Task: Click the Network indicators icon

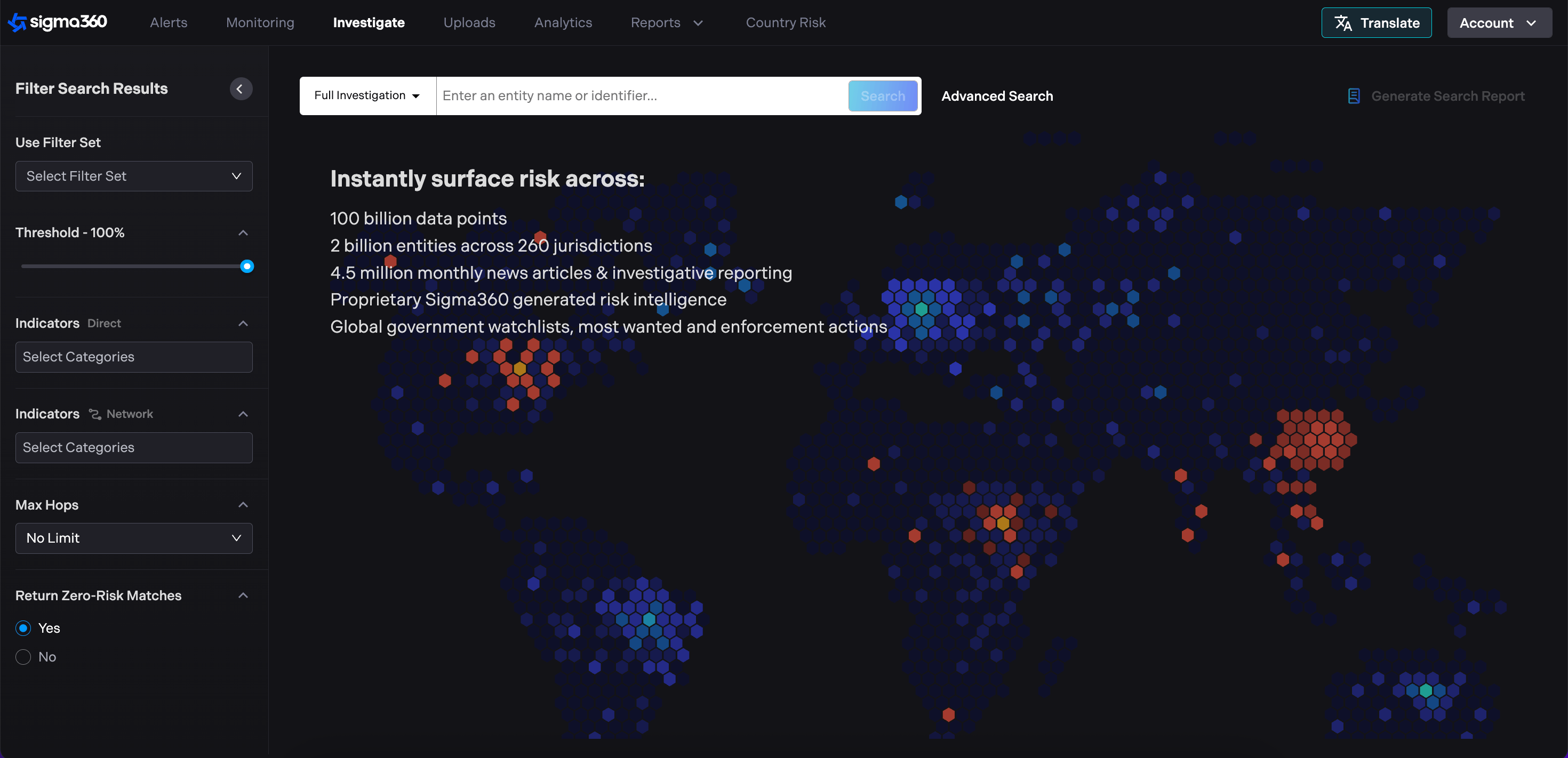Action: [95, 414]
